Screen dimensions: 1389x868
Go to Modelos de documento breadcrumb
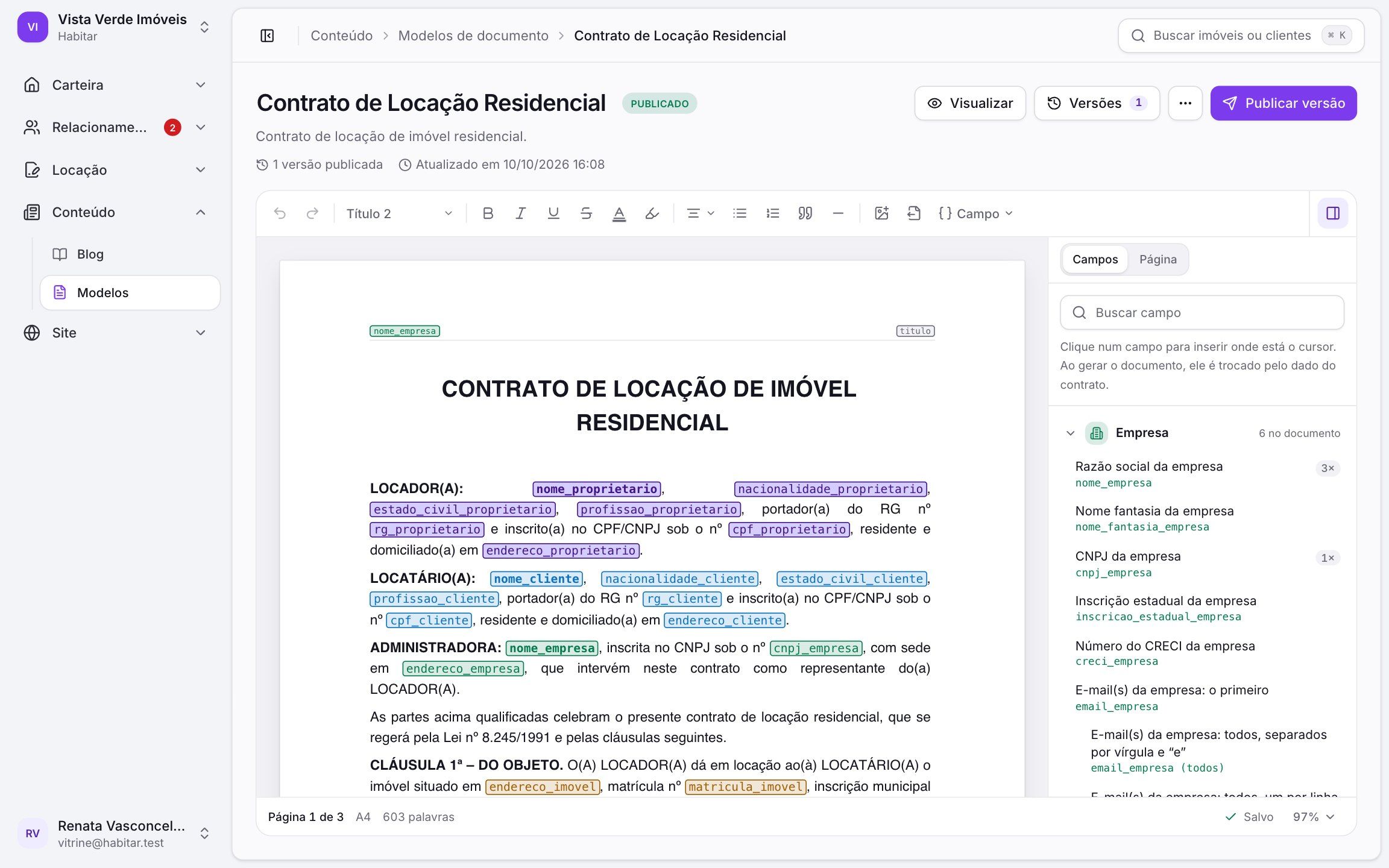click(473, 36)
